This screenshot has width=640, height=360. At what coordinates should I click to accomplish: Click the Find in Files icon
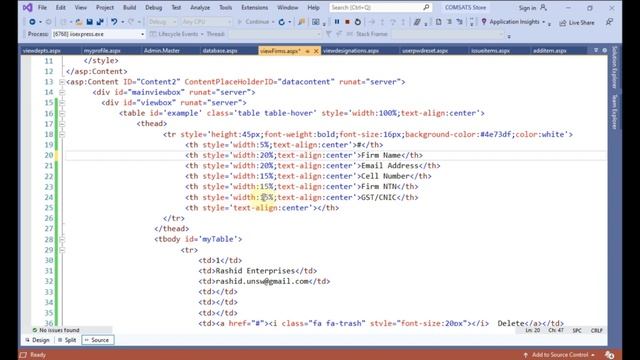pos(301,22)
